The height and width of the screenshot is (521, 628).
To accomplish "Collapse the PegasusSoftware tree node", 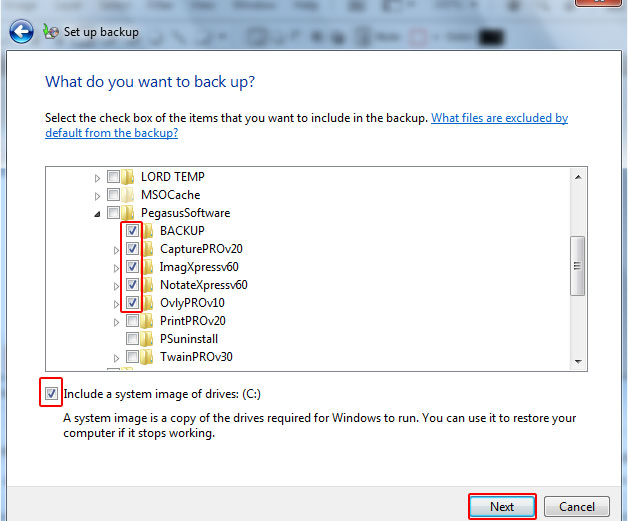I will click(98, 213).
